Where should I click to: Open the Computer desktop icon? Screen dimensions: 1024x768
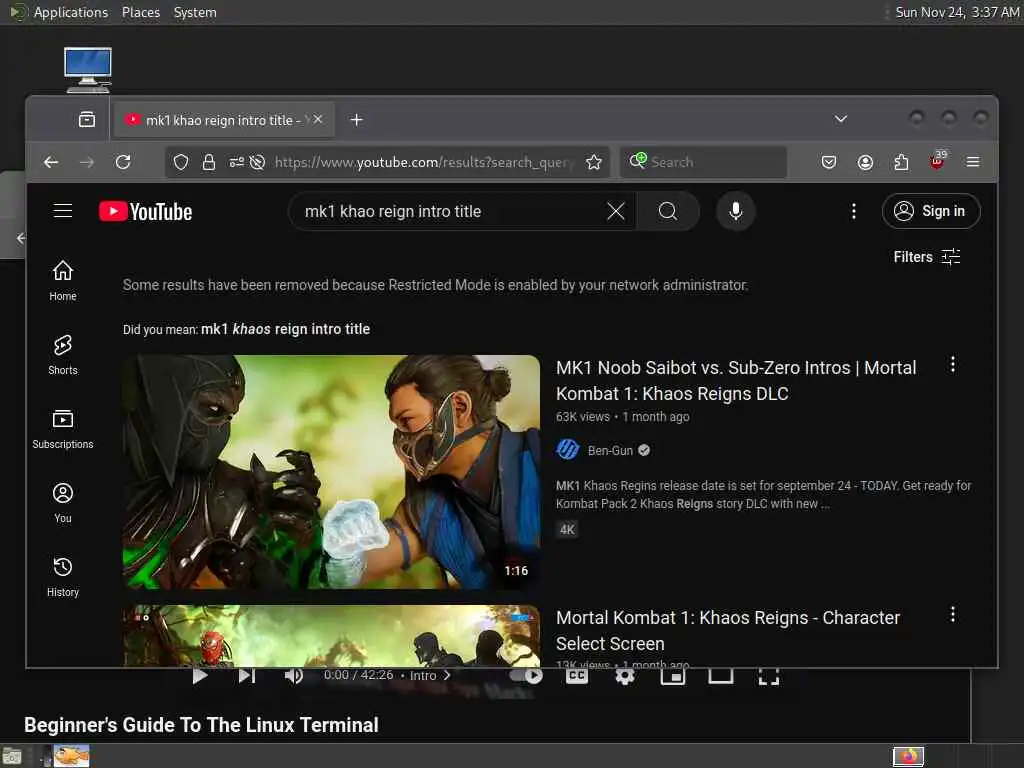[x=88, y=70]
